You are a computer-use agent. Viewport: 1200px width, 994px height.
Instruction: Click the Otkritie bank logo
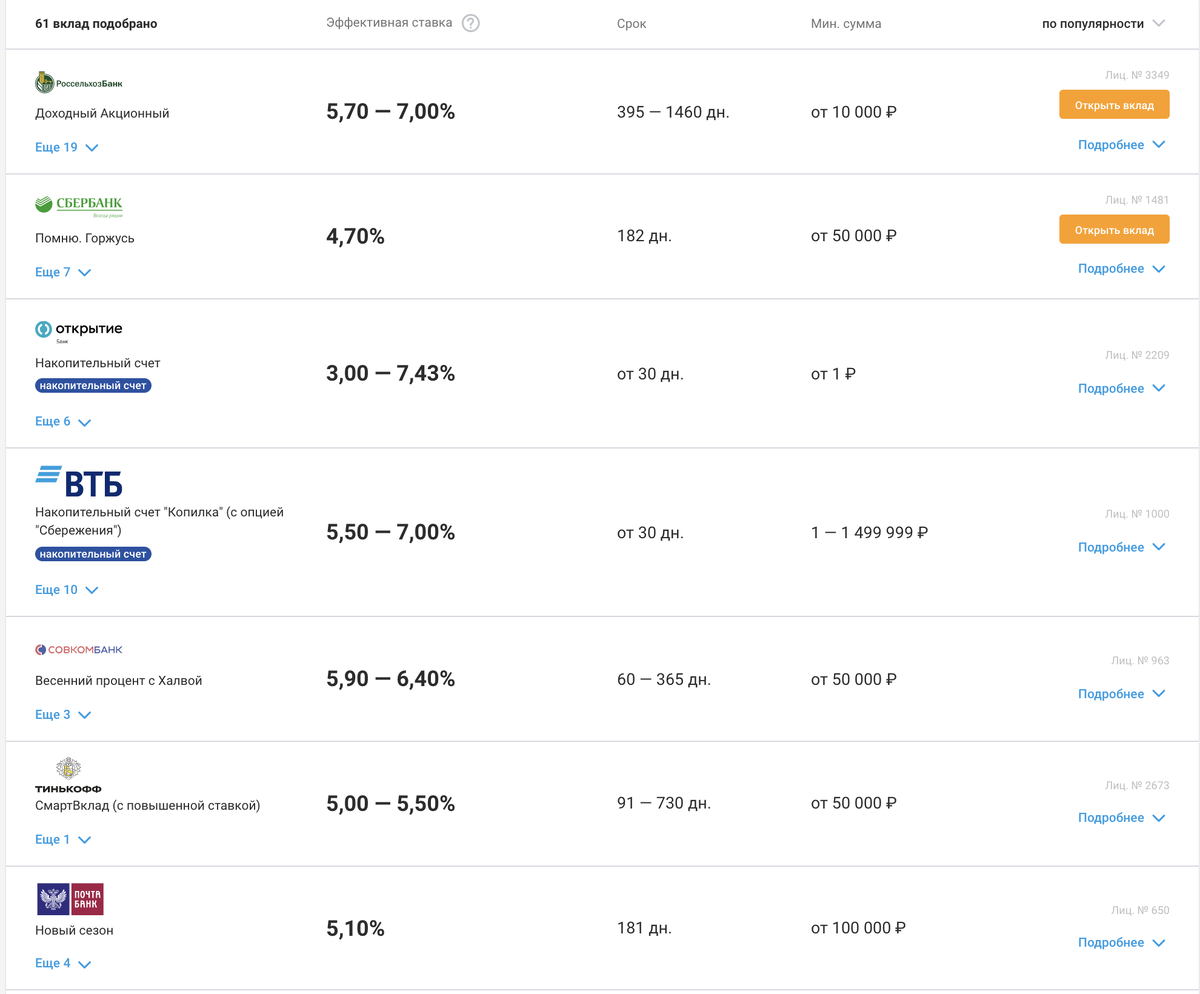point(79,330)
